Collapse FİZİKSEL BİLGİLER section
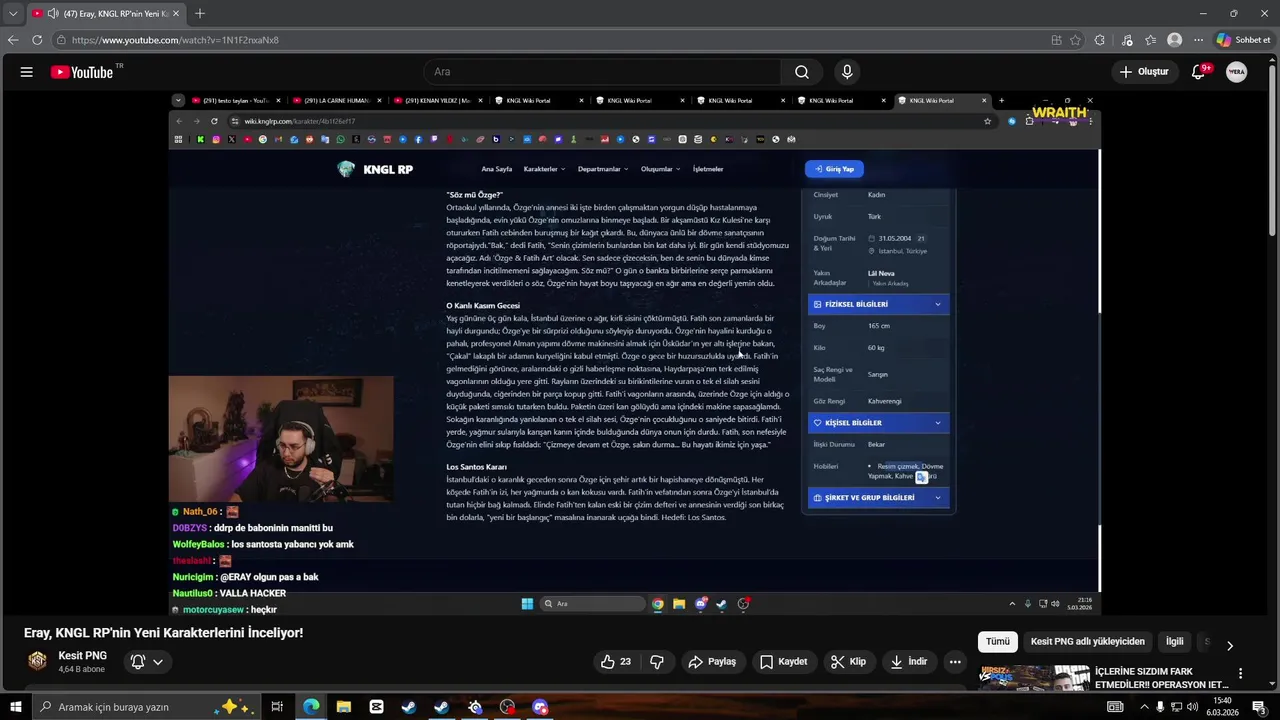Viewport: 1280px width, 720px height. tap(878, 304)
